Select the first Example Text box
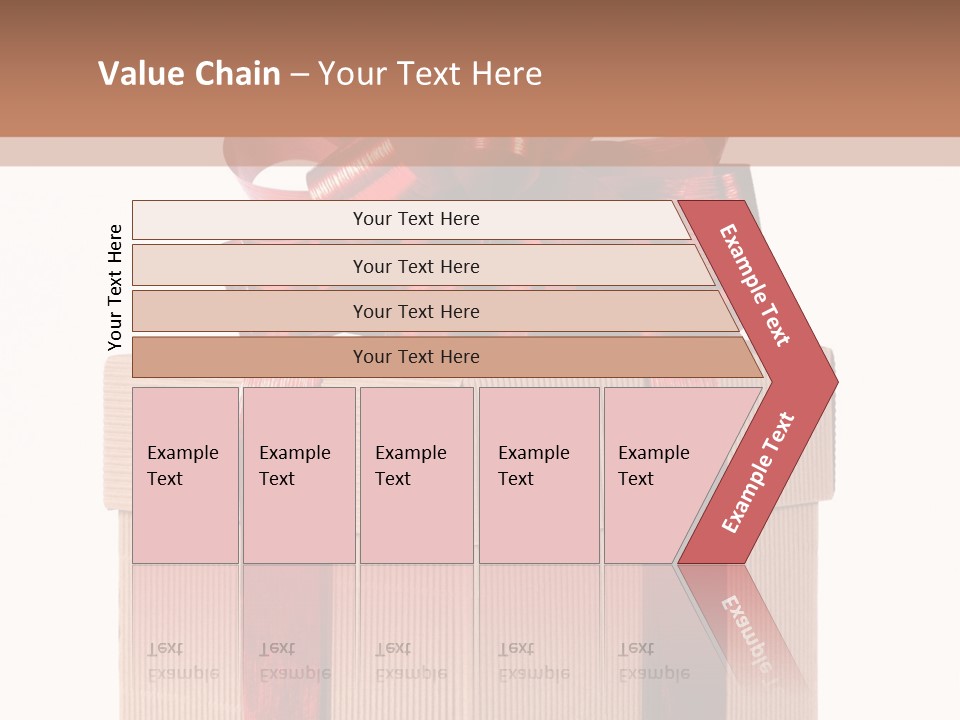This screenshot has width=960, height=720. click(x=185, y=475)
